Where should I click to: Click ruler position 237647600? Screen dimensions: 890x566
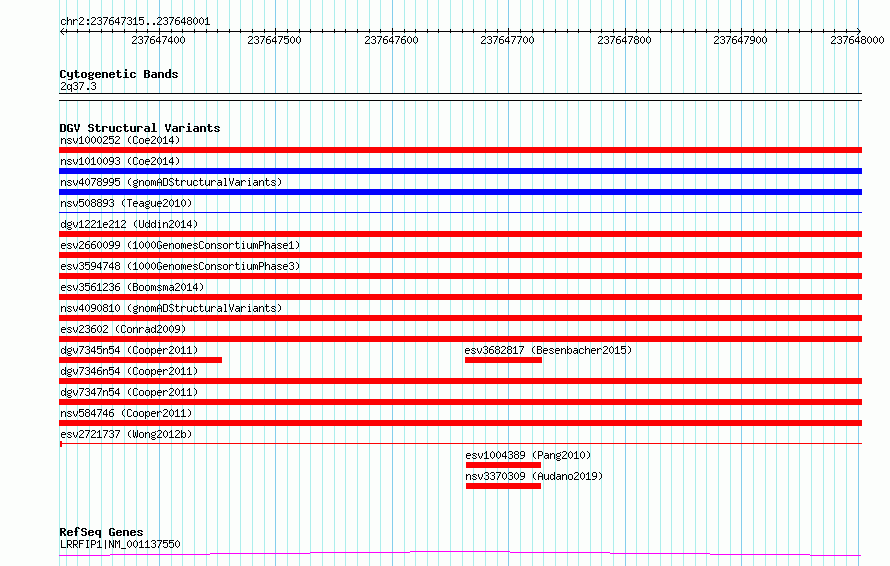391,40
